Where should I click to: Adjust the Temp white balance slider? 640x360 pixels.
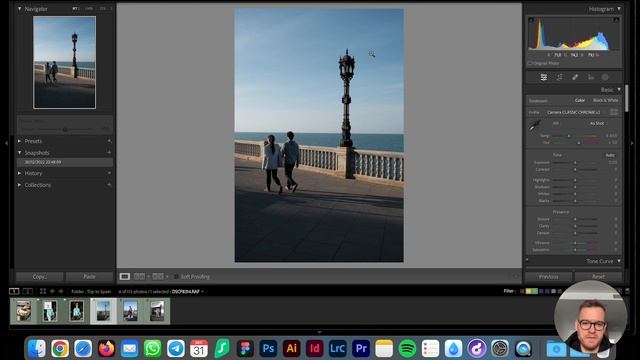tap(569, 136)
